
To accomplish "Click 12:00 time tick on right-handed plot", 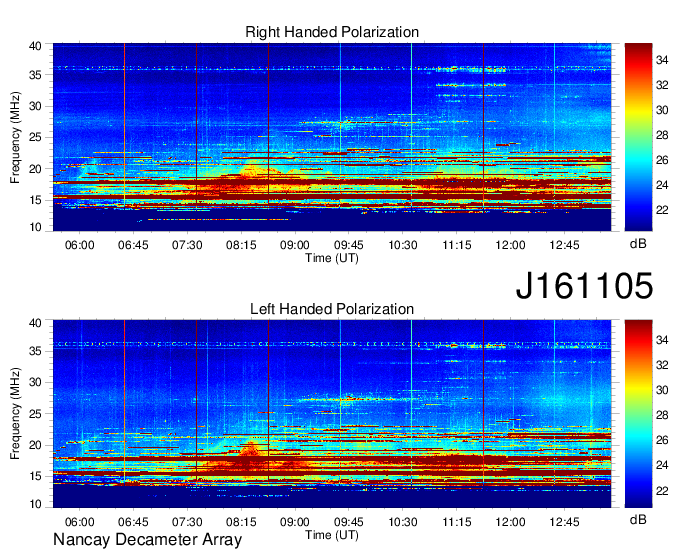I will pyautogui.click(x=510, y=245).
